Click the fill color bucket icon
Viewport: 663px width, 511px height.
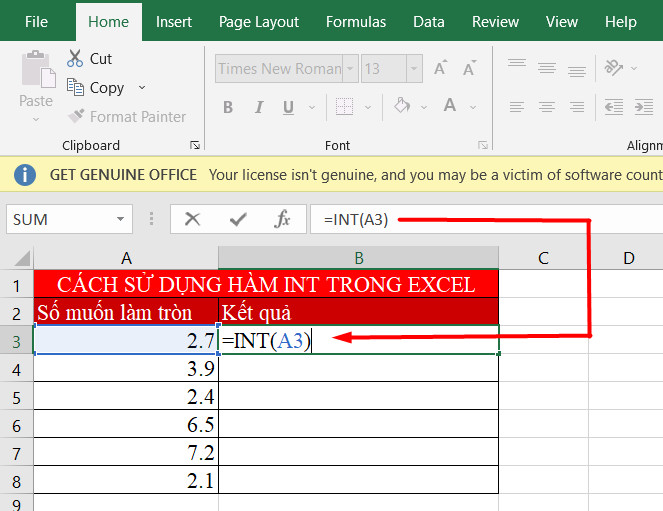pyautogui.click(x=402, y=106)
